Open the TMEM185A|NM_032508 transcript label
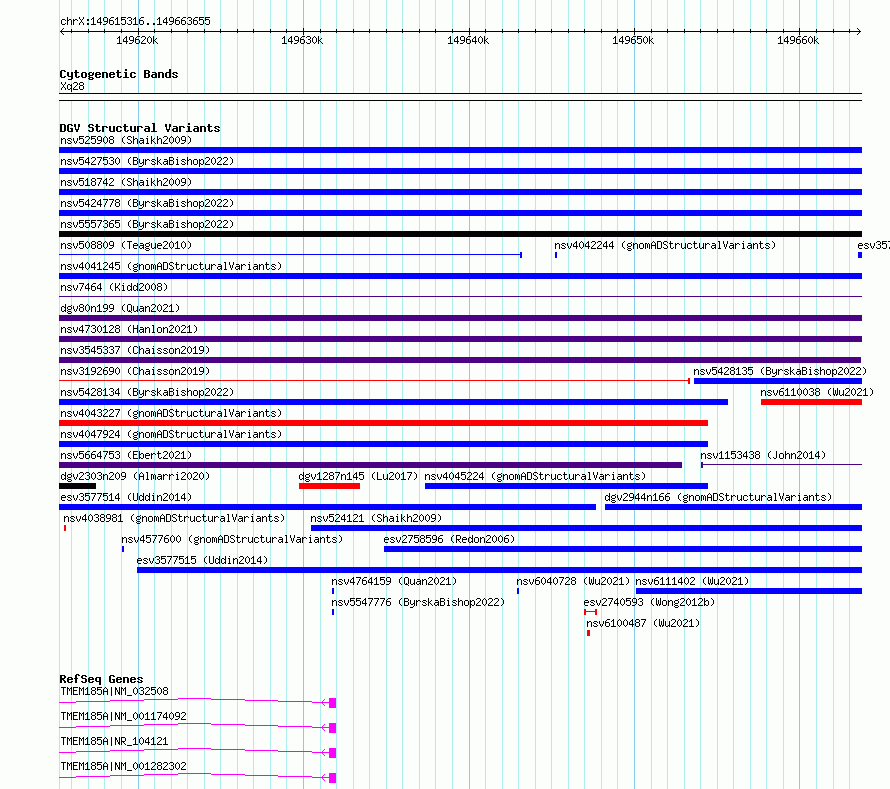The width and height of the screenshot is (890, 789). [114, 691]
